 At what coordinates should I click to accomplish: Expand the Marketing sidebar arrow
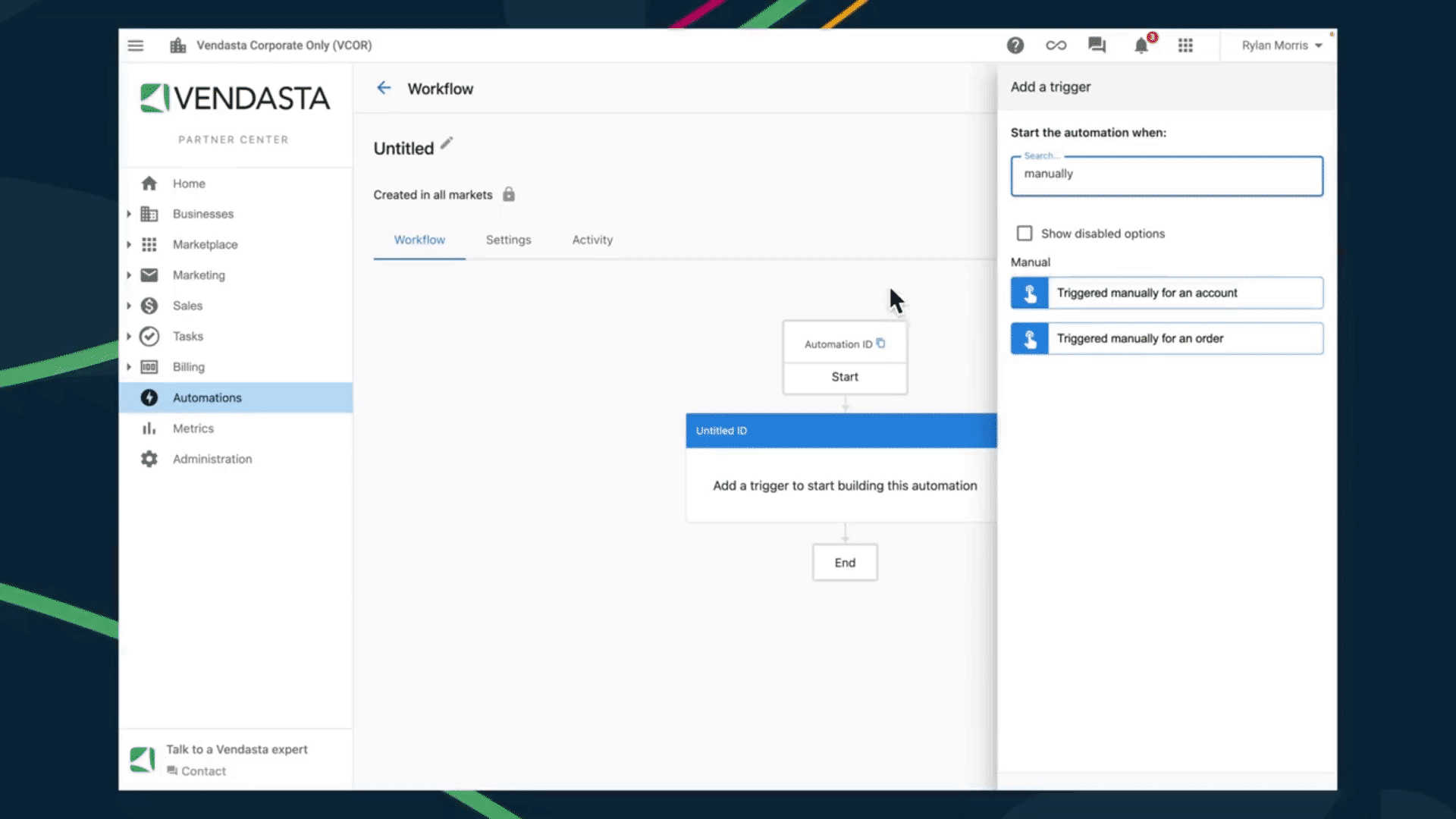click(x=129, y=275)
